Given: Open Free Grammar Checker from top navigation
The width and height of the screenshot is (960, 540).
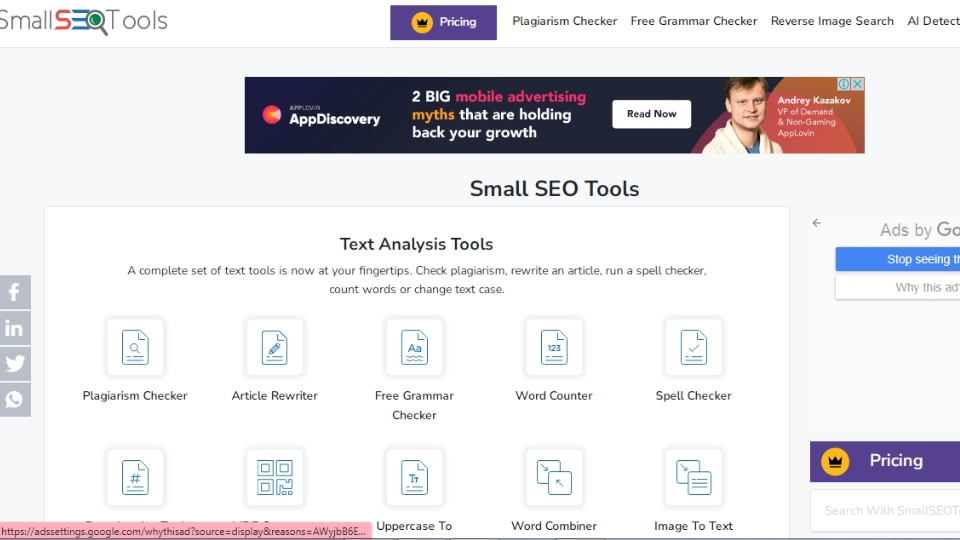Looking at the screenshot, I should pos(694,21).
